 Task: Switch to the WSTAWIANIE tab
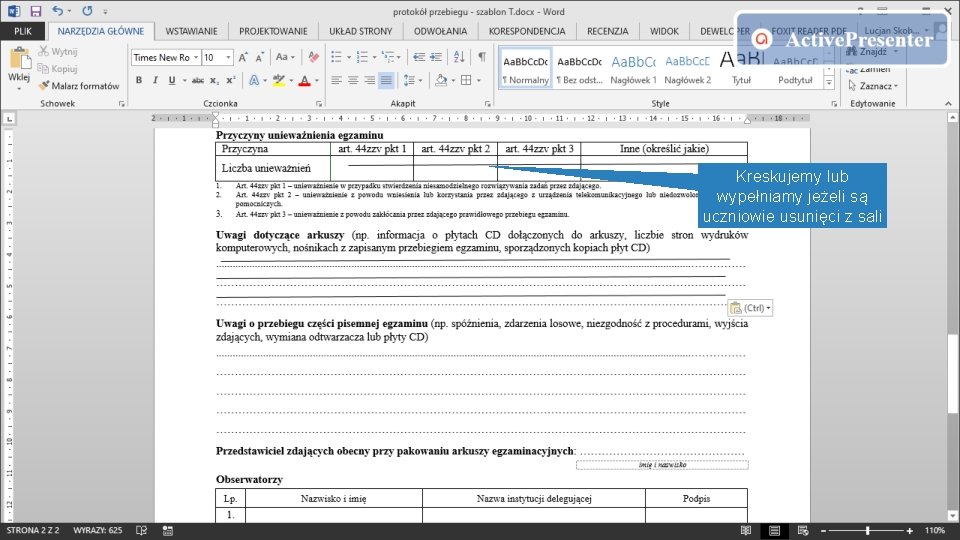pyautogui.click(x=191, y=31)
